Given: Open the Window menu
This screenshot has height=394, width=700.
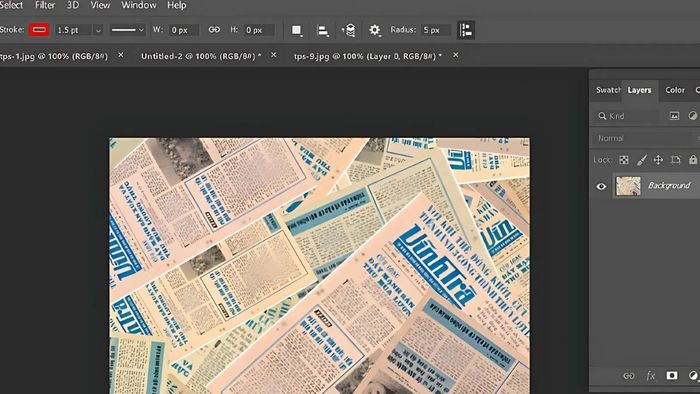Looking at the screenshot, I should (x=139, y=5).
